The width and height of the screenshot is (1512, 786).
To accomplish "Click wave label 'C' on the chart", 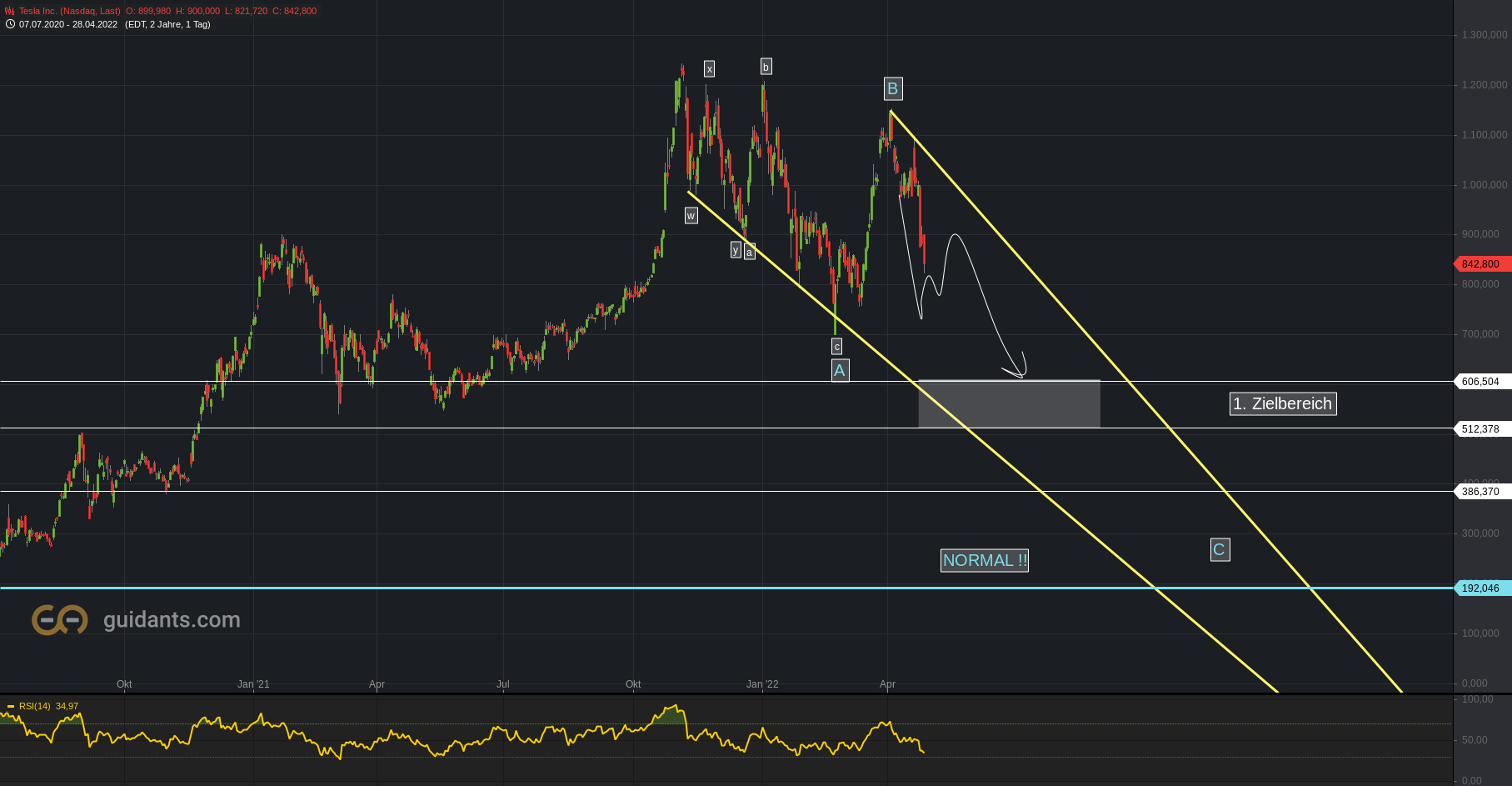I will pos(1220,549).
